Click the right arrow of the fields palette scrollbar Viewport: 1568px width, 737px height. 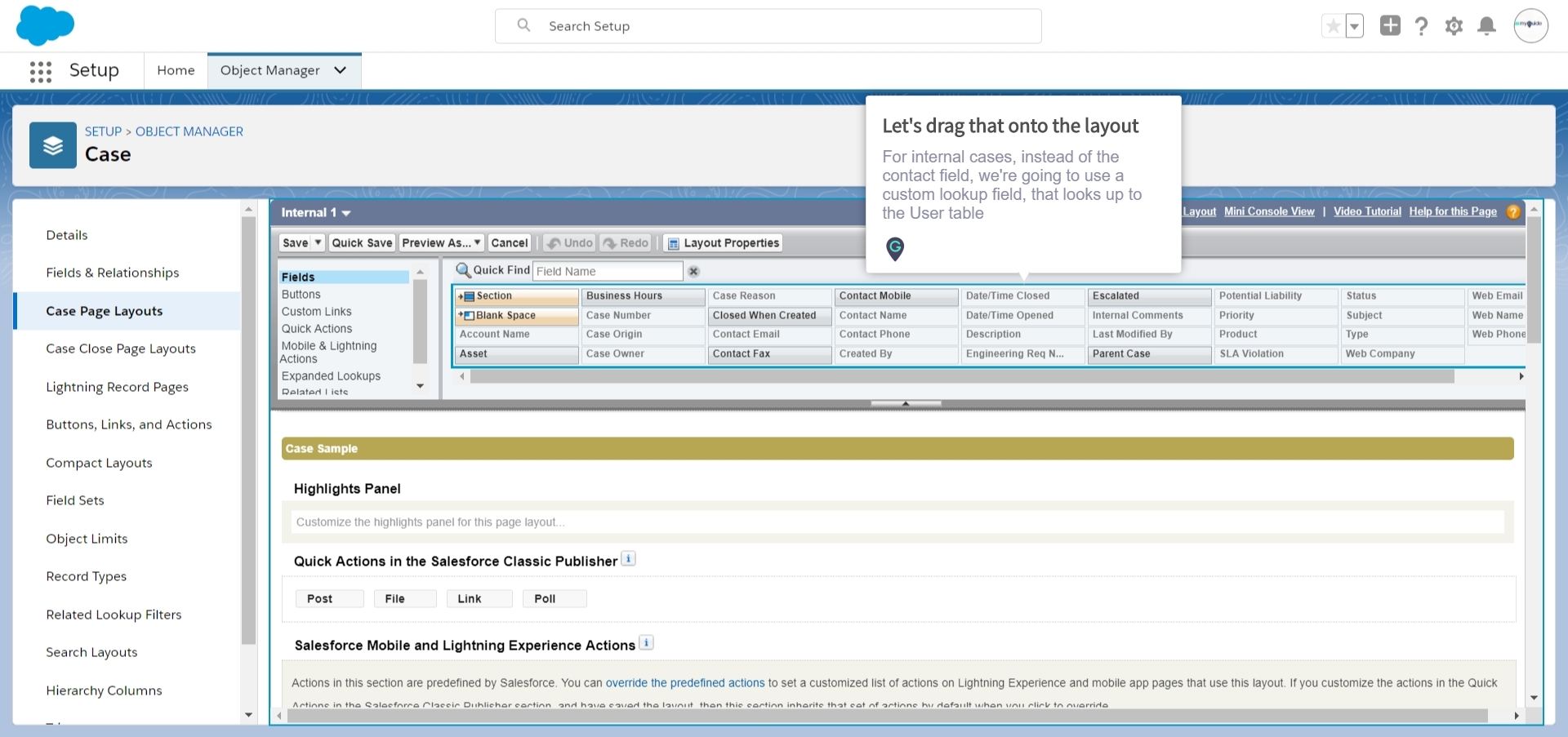pyautogui.click(x=1521, y=376)
